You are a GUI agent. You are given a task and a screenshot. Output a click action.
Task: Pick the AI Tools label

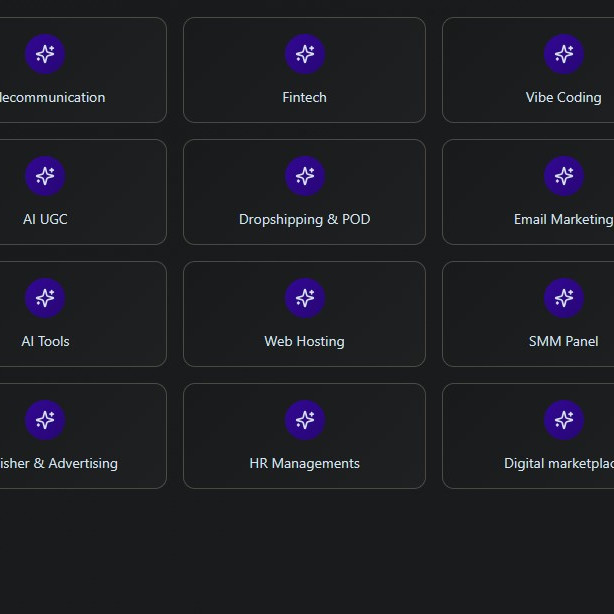45,342
